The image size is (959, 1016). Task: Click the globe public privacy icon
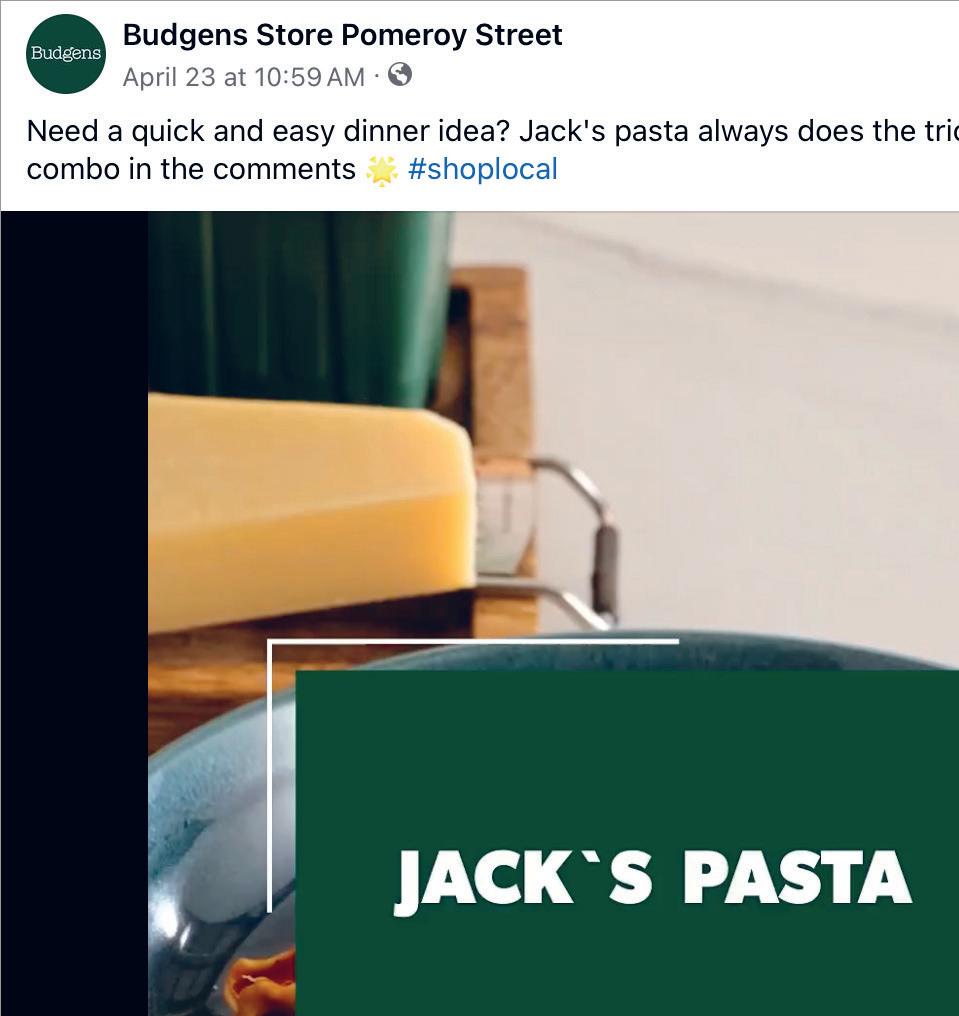[400, 75]
